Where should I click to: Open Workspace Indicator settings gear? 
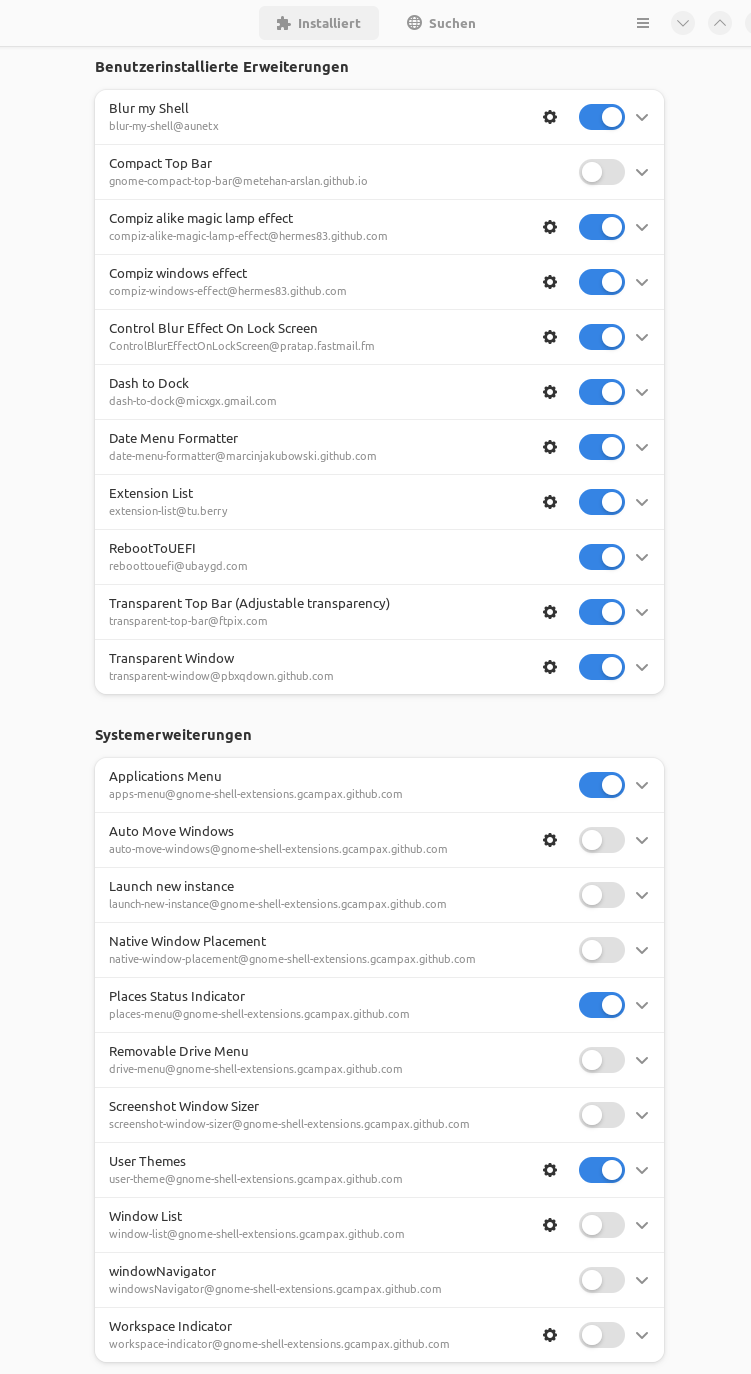point(549,1335)
